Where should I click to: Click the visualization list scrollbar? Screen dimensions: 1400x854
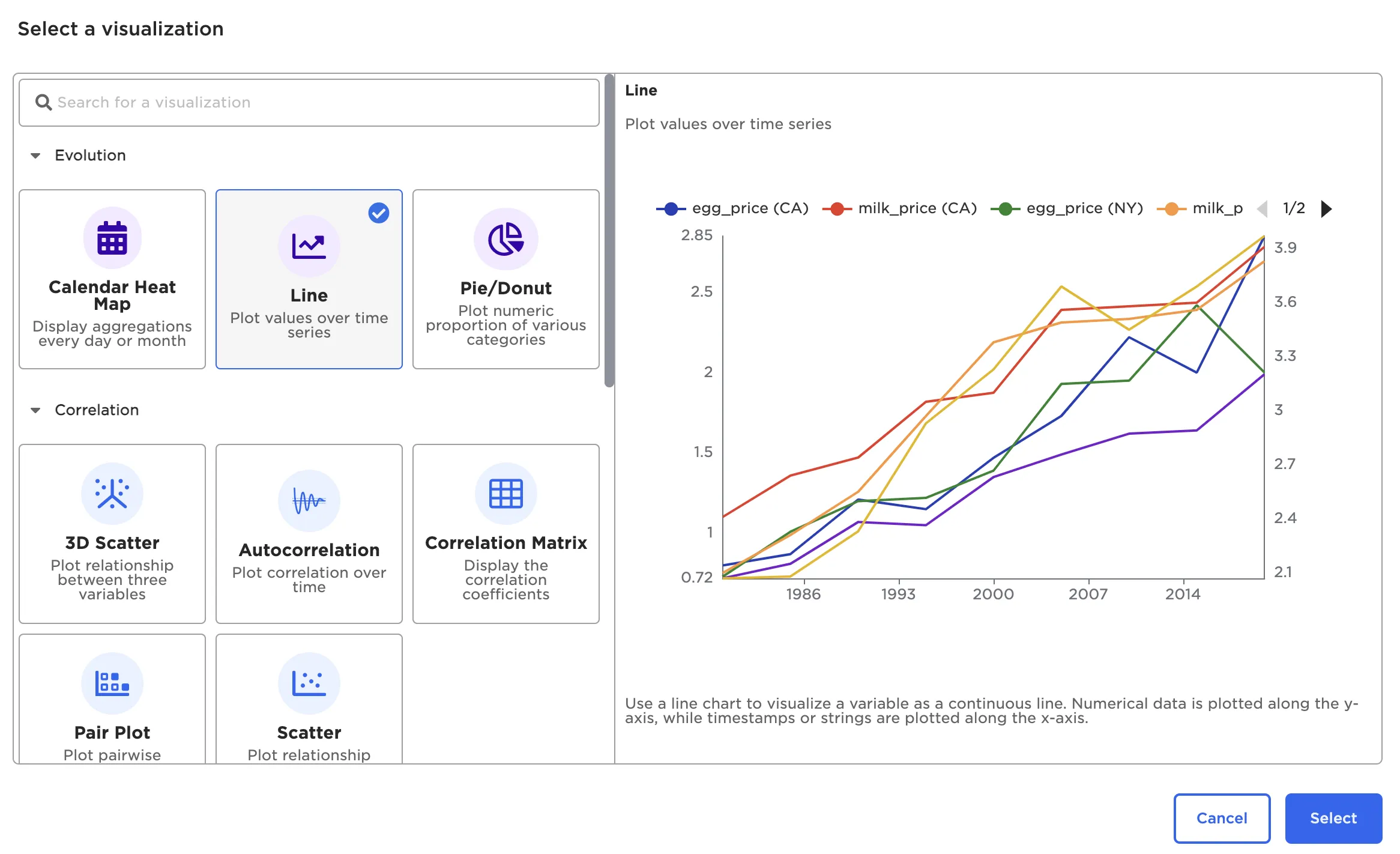(609, 231)
